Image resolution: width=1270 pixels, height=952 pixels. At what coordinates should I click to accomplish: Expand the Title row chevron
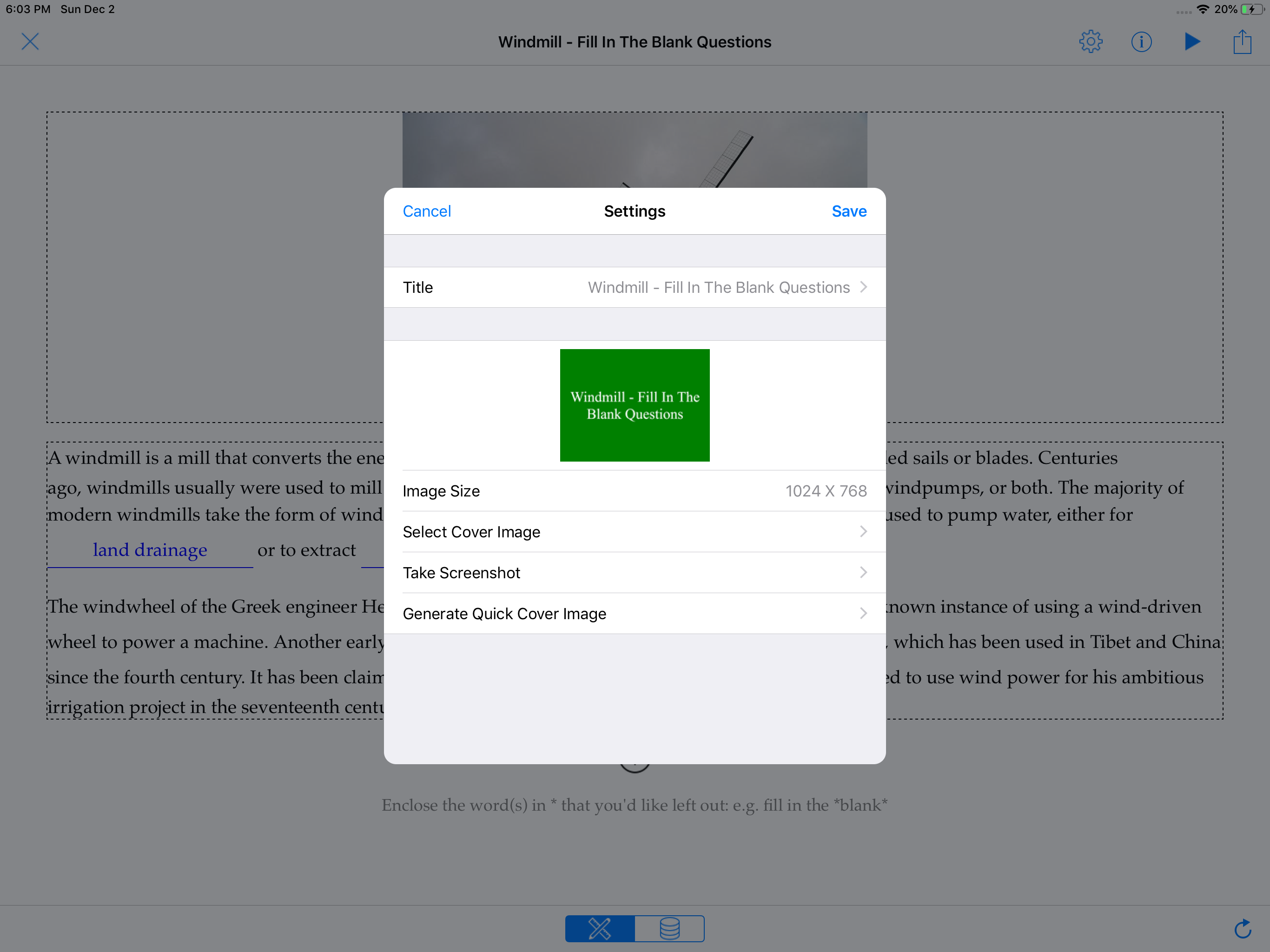(x=863, y=287)
